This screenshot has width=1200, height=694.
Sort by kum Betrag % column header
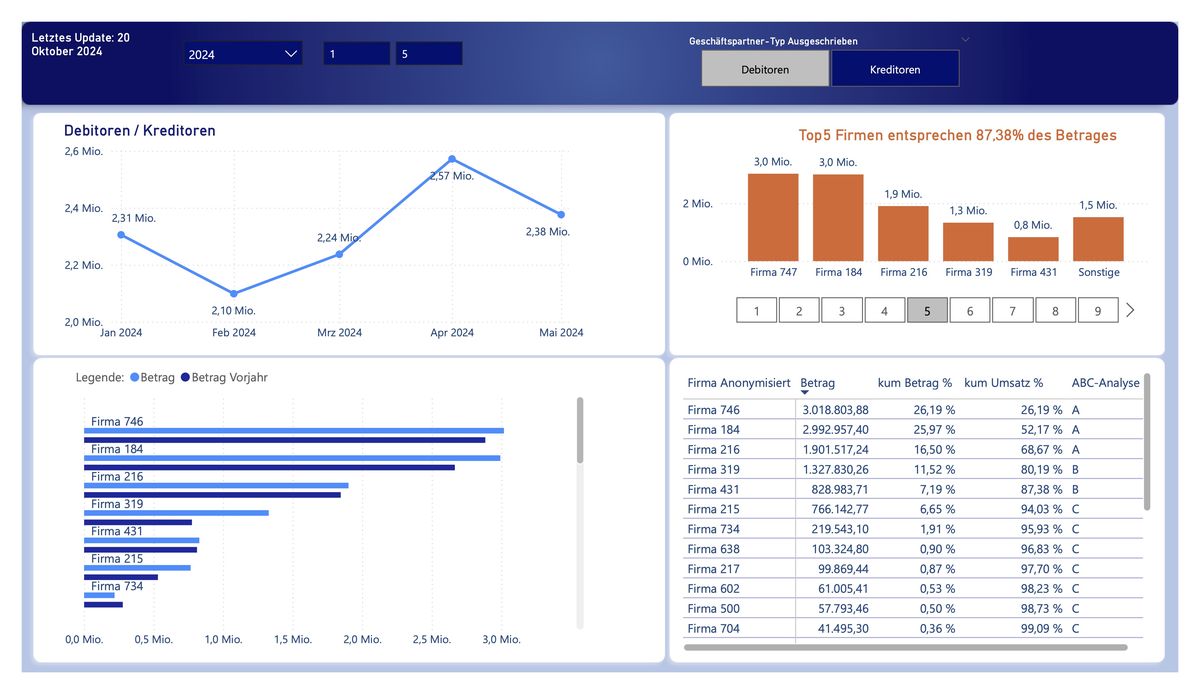pos(915,383)
